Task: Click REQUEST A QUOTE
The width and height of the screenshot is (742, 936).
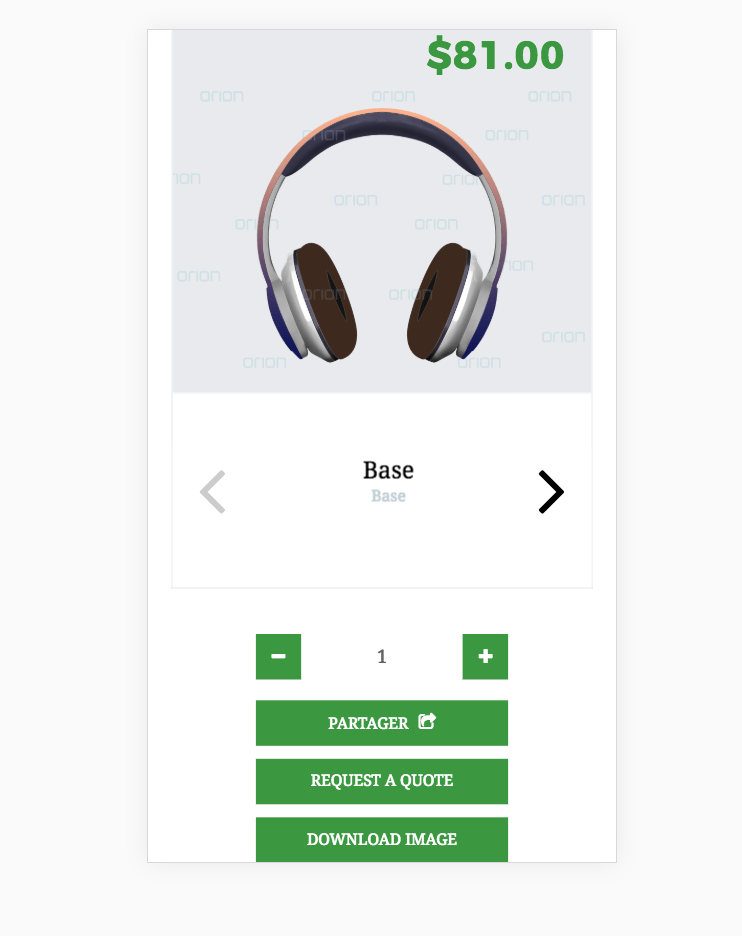Action: (x=382, y=781)
